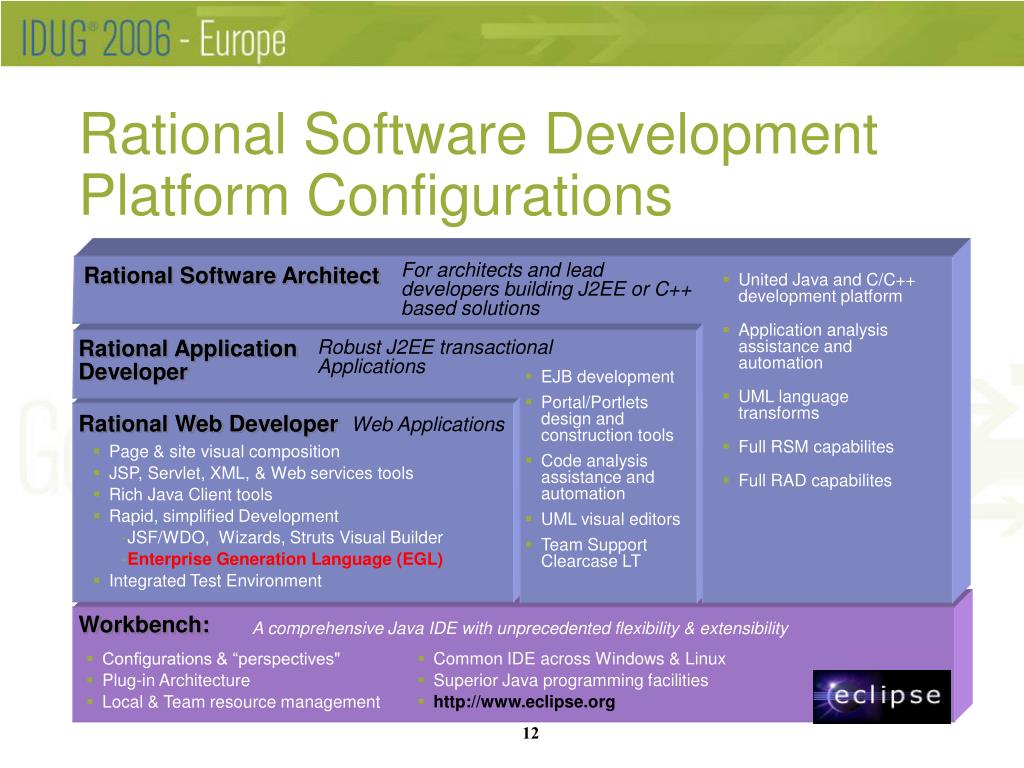Click 'Rapid, simplified Development' bullet
This screenshot has width=1024, height=768.
[x=223, y=516]
